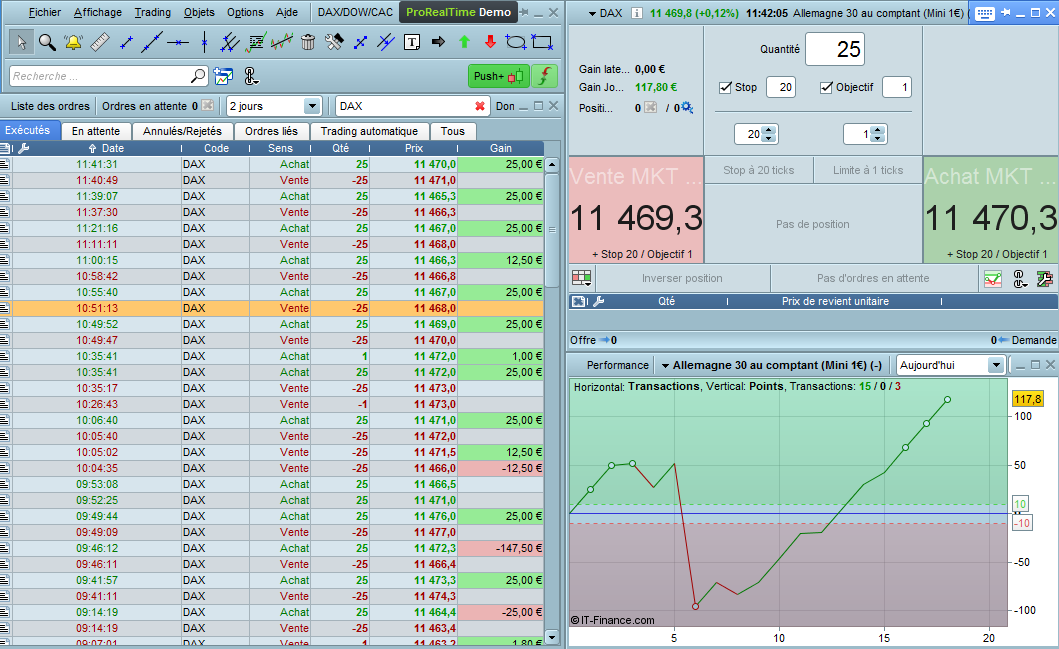This screenshot has height=649, width=1059.
Task: Select the green up arrow tool
Action: pos(464,42)
